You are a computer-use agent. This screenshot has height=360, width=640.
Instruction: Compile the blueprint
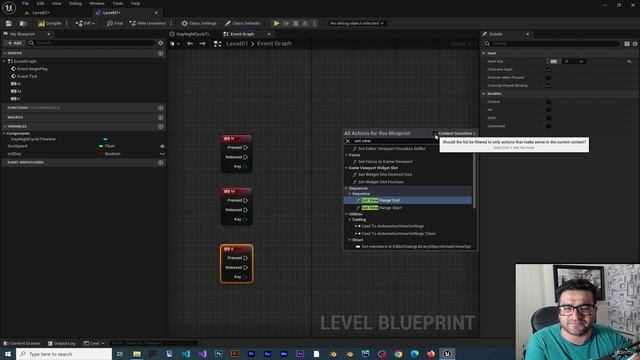click(50, 23)
